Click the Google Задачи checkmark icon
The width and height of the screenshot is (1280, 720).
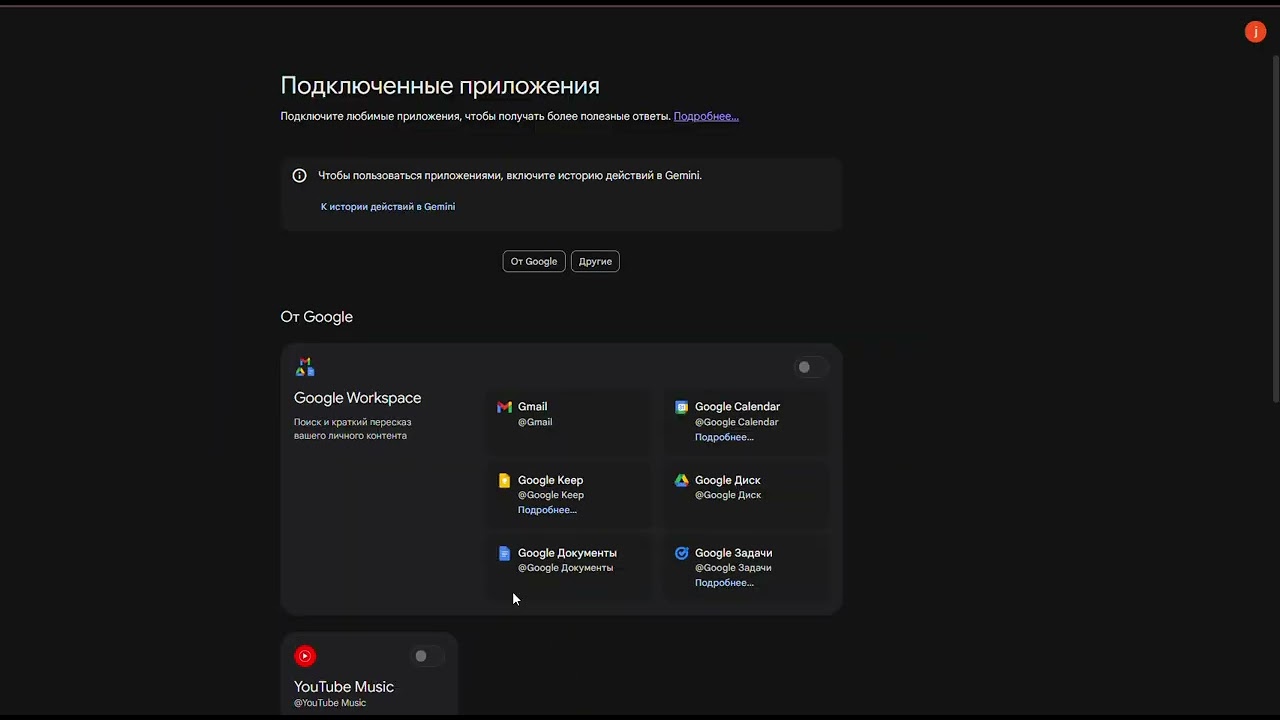pyautogui.click(x=681, y=553)
